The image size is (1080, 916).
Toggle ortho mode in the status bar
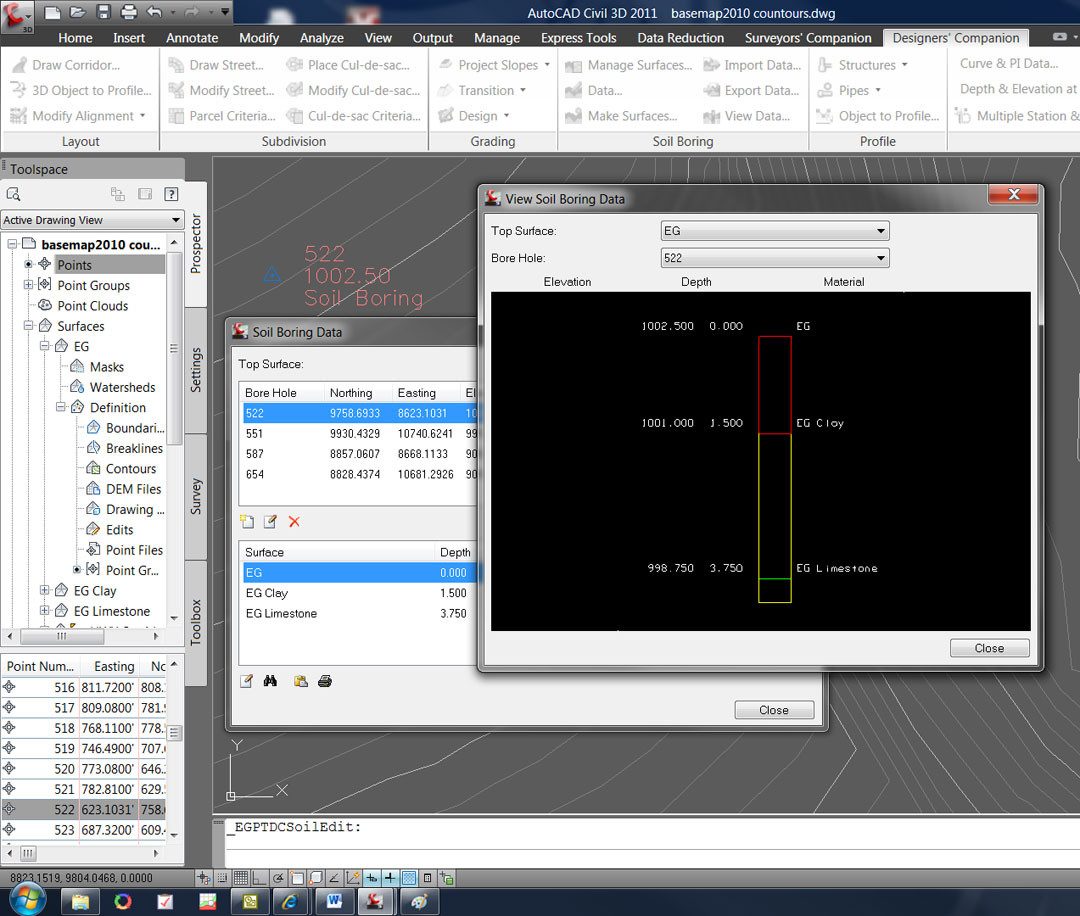tap(259, 878)
